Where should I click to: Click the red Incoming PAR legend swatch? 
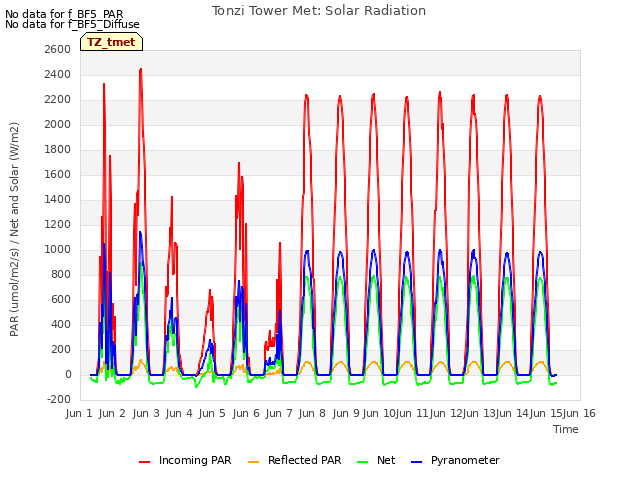click(144, 462)
